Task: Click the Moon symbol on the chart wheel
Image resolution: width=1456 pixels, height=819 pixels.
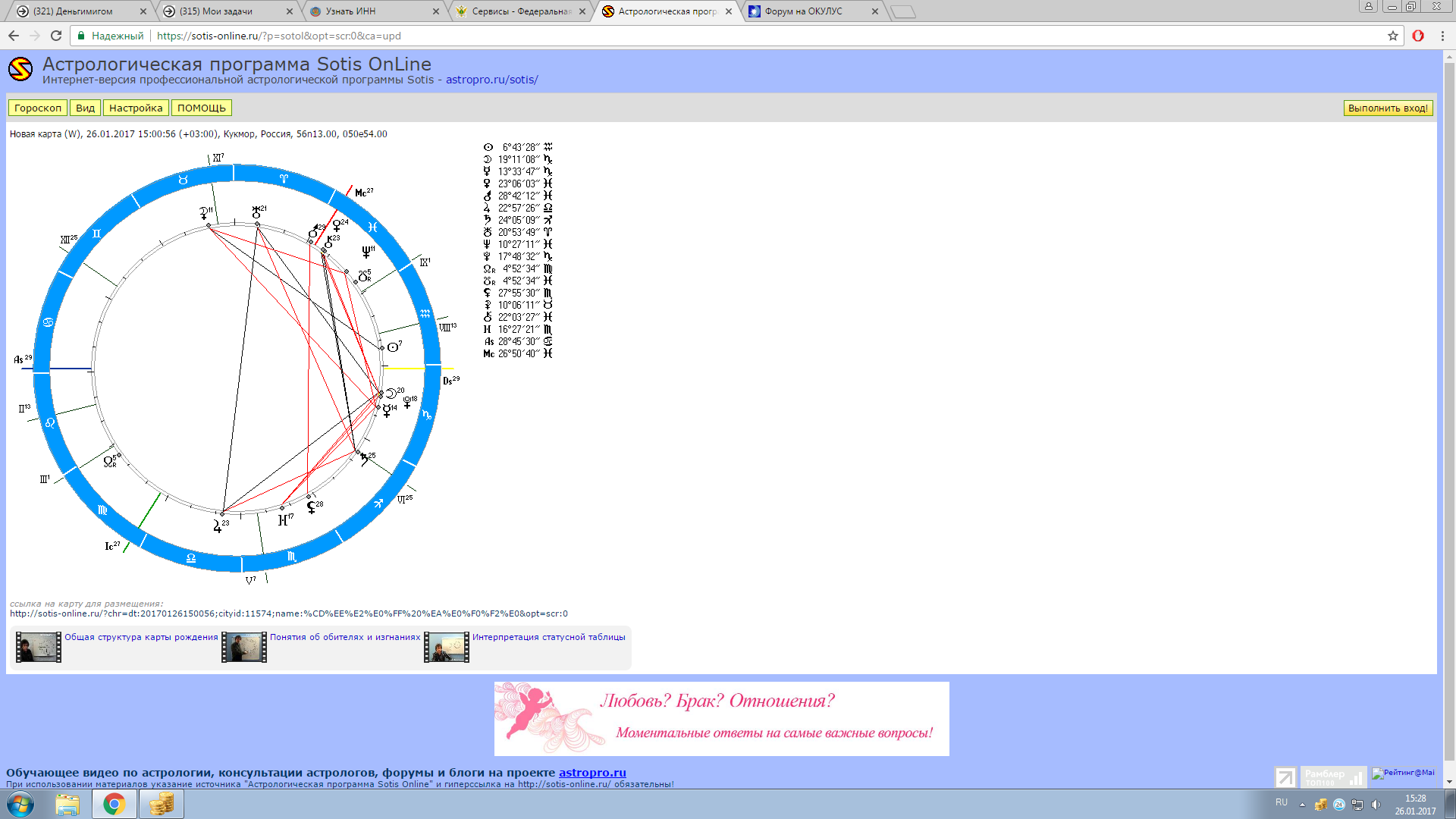Action: 391,393
